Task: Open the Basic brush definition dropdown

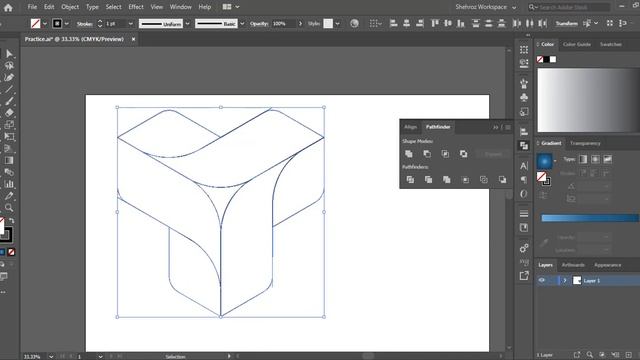Action: pyautogui.click(x=242, y=24)
